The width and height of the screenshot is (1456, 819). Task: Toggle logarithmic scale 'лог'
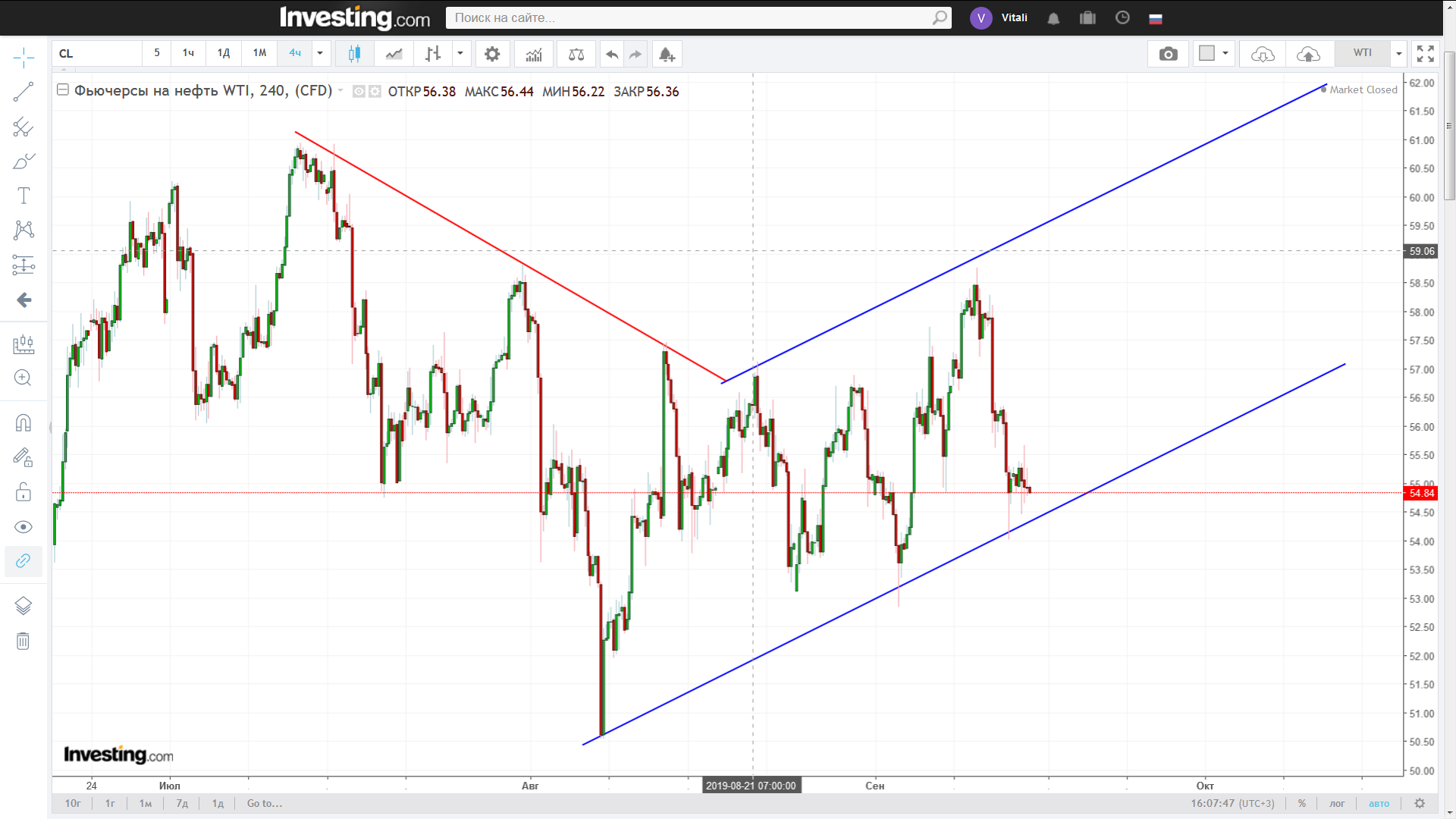[x=1337, y=803]
